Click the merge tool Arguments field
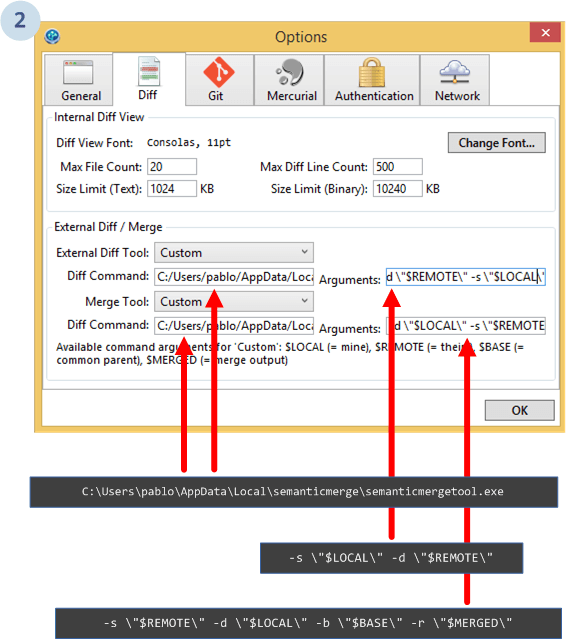The image size is (566, 639). 466,326
